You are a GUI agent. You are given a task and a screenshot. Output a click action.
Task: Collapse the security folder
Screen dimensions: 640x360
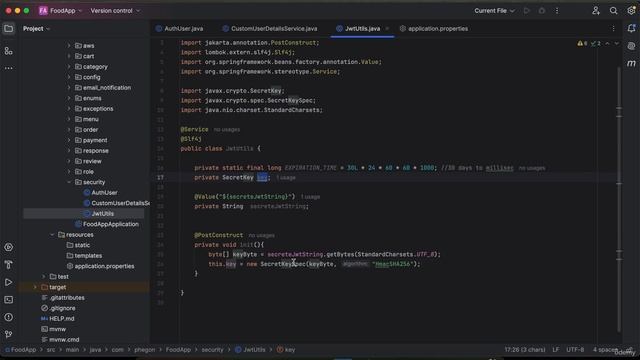69,182
